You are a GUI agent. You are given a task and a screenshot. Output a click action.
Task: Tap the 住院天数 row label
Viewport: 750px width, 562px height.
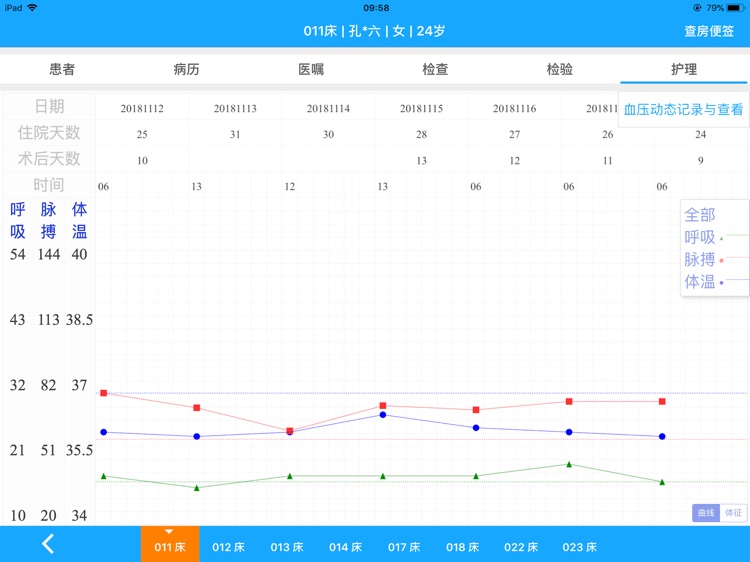coord(49,132)
